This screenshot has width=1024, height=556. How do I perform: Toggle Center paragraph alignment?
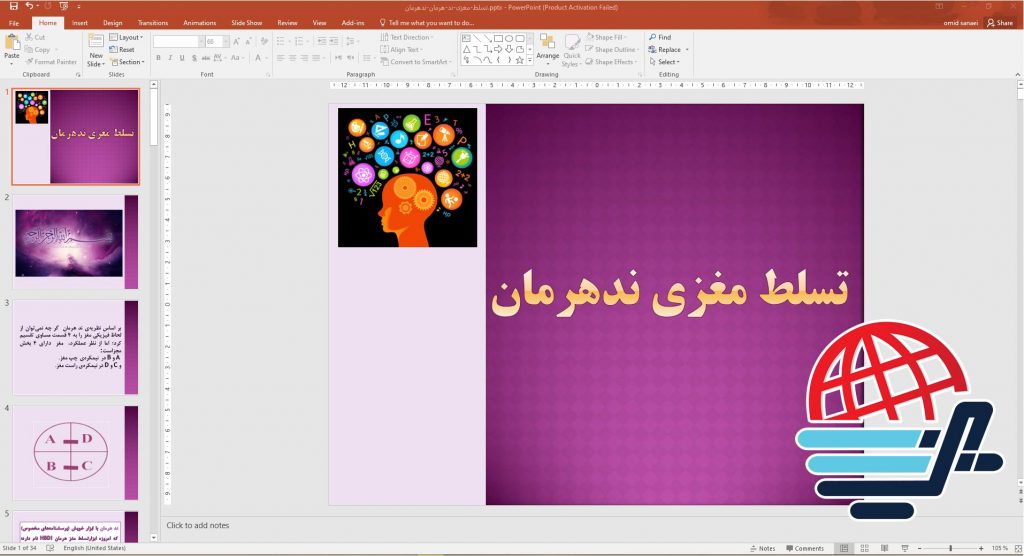tap(293, 58)
